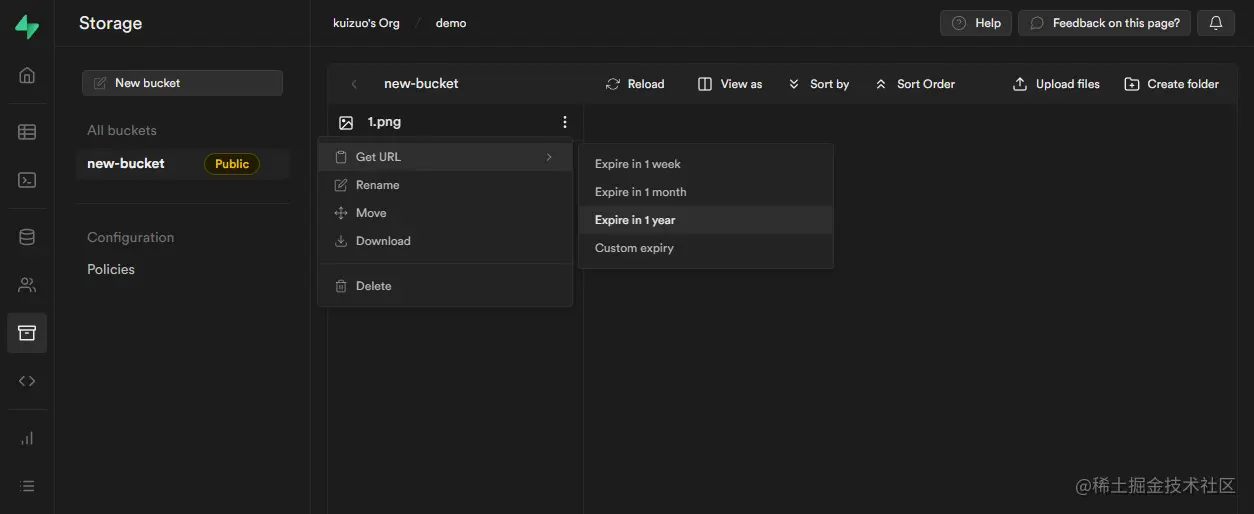Toggle the Sort Order control
The image size is (1254, 514).
point(914,84)
